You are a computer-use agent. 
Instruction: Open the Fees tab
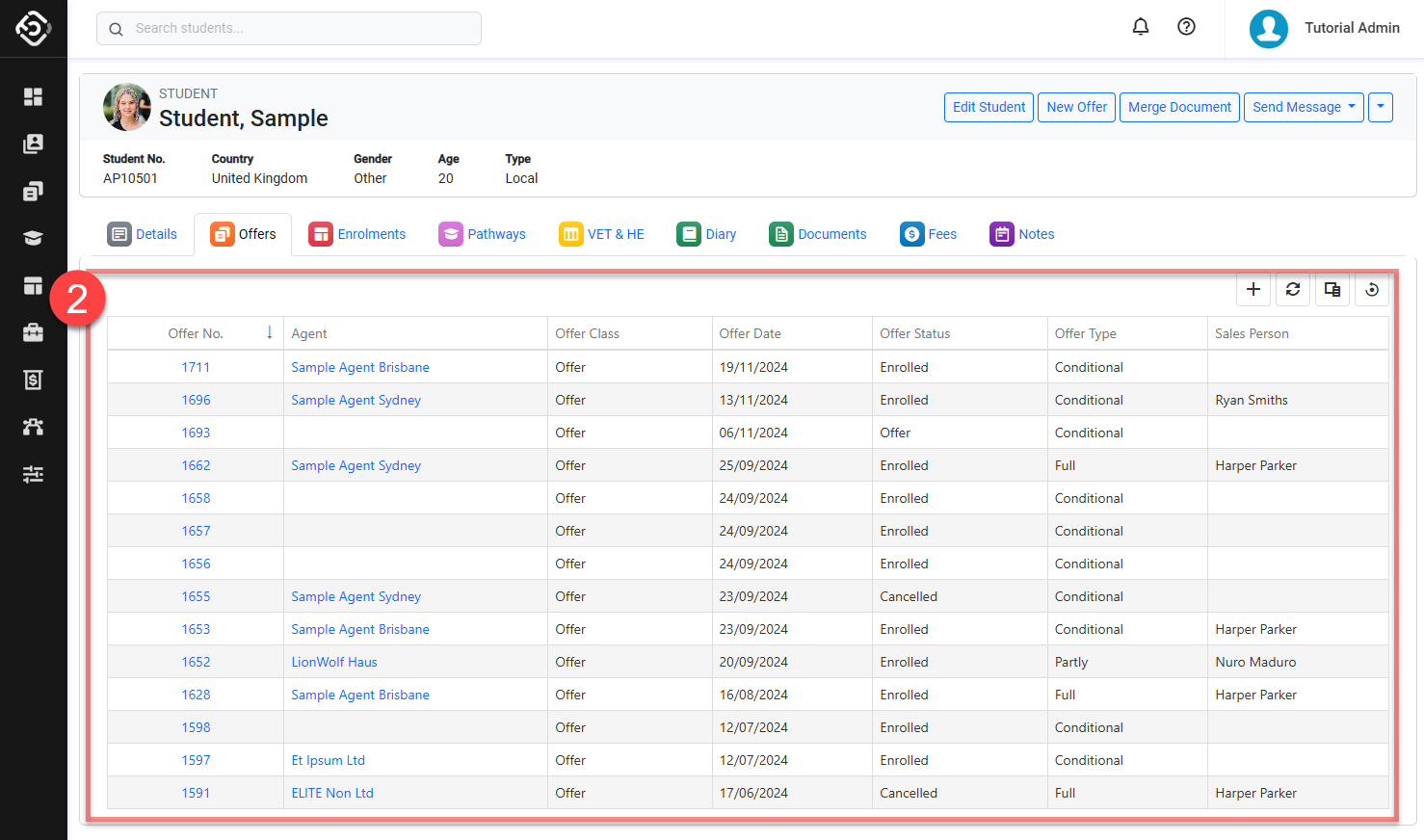point(928,234)
